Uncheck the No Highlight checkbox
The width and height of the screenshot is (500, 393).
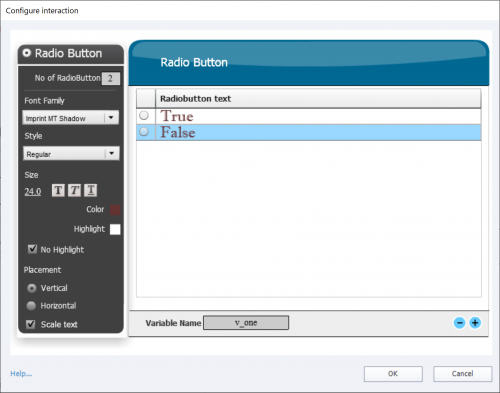click(32, 249)
